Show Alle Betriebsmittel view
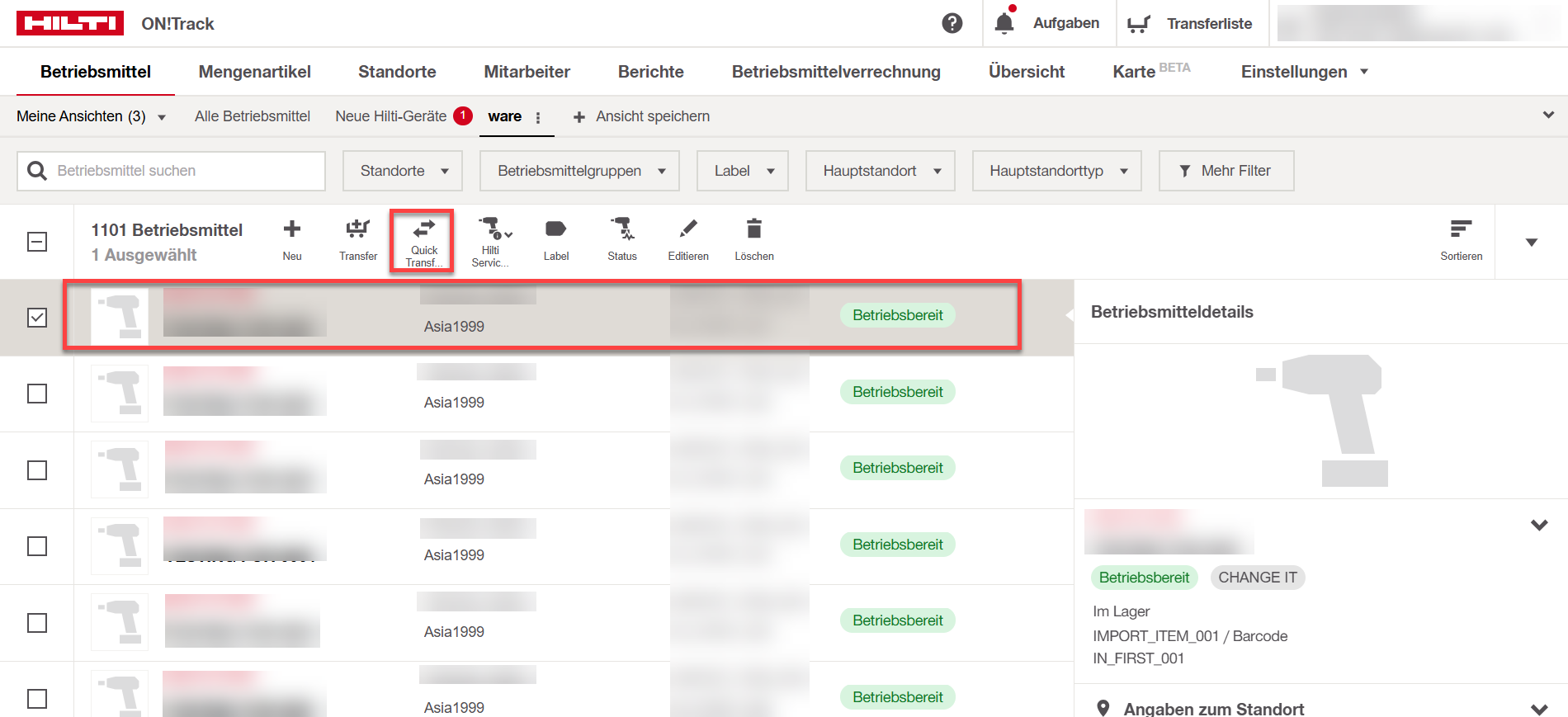Viewport: 1568px width, 717px height. click(x=253, y=116)
